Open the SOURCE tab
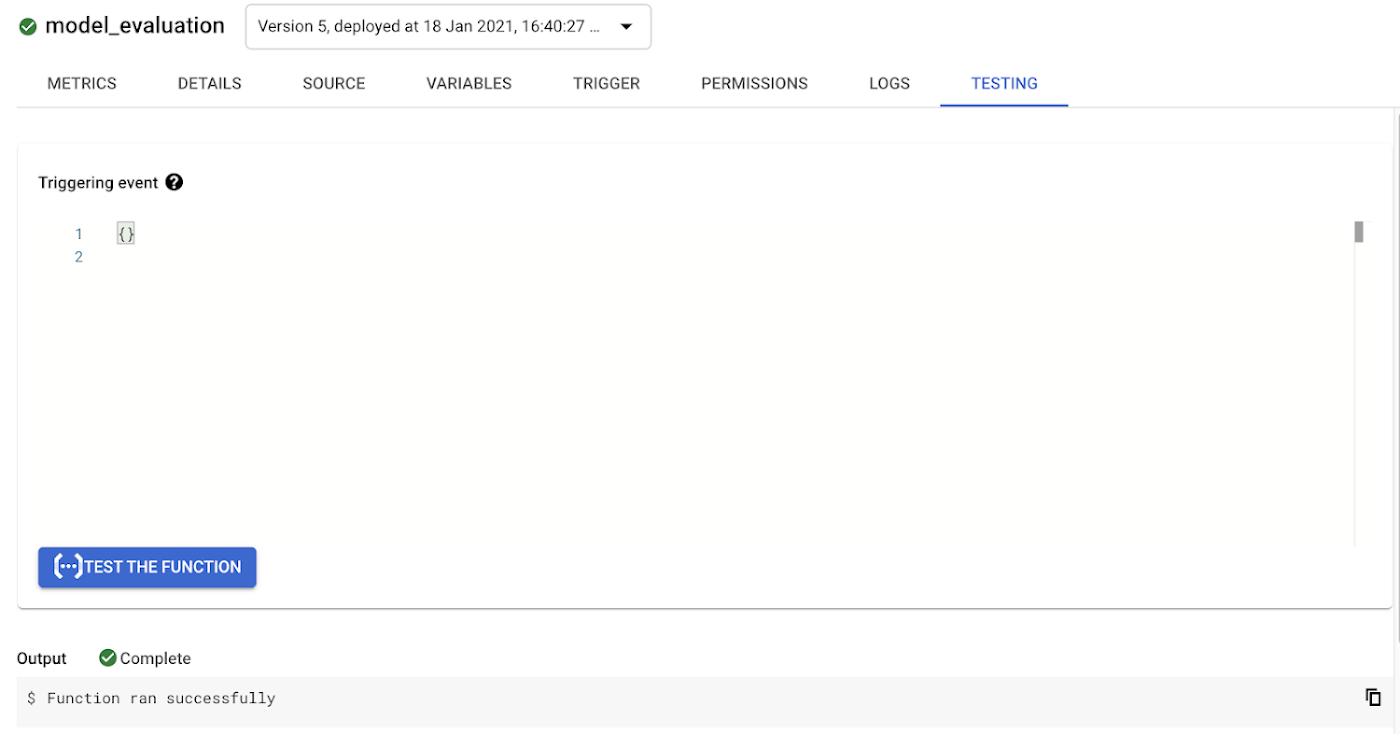Viewport: 1400px width, 734px height. click(333, 83)
